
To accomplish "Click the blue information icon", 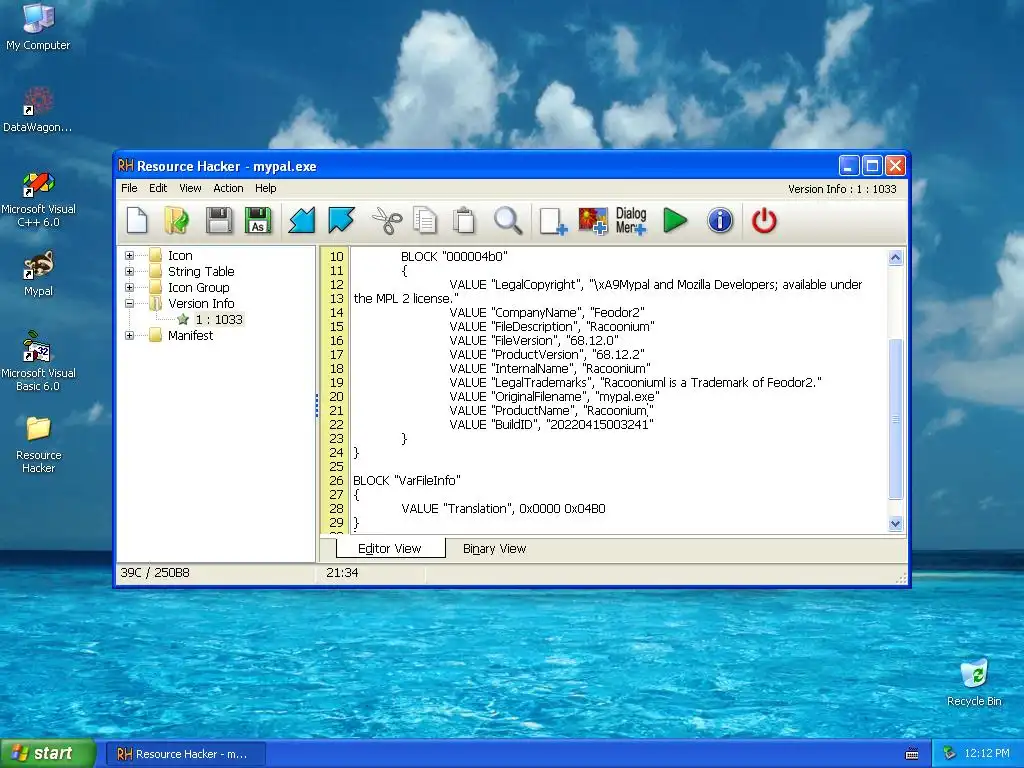I will pos(720,221).
